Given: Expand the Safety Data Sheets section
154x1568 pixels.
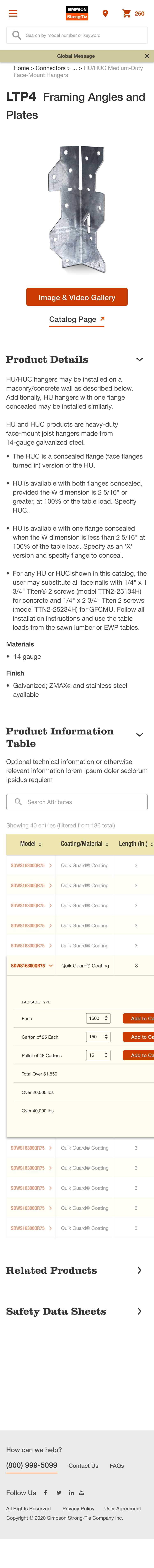Looking at the screenshot, I should click(139, 1311).
